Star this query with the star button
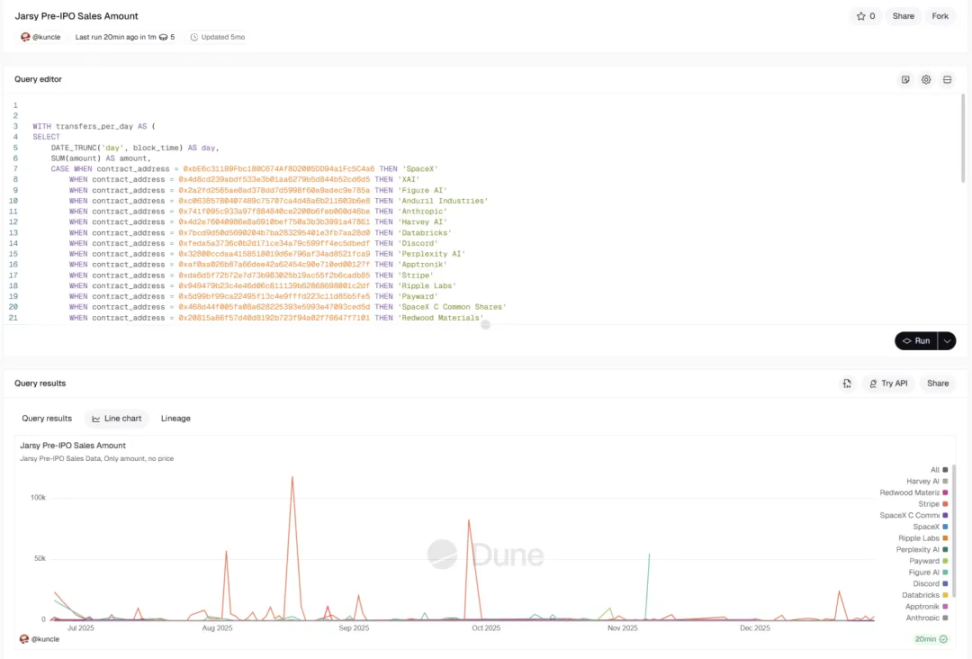Image resolution: width=972 pixels, height=659 pixels. coord(864,16)
